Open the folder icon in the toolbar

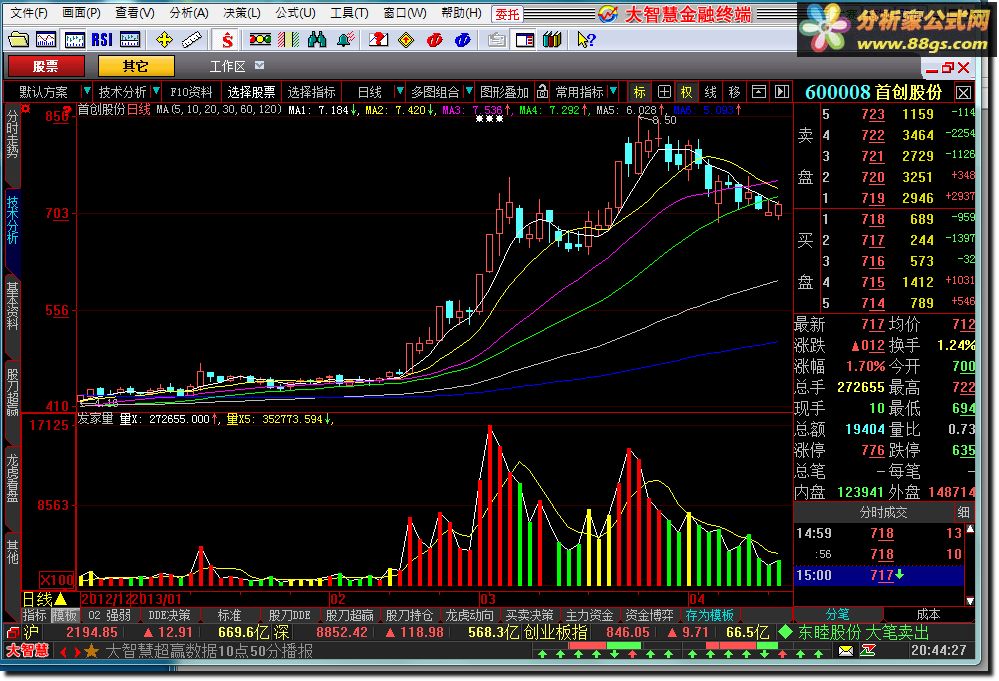click(18, 39)
